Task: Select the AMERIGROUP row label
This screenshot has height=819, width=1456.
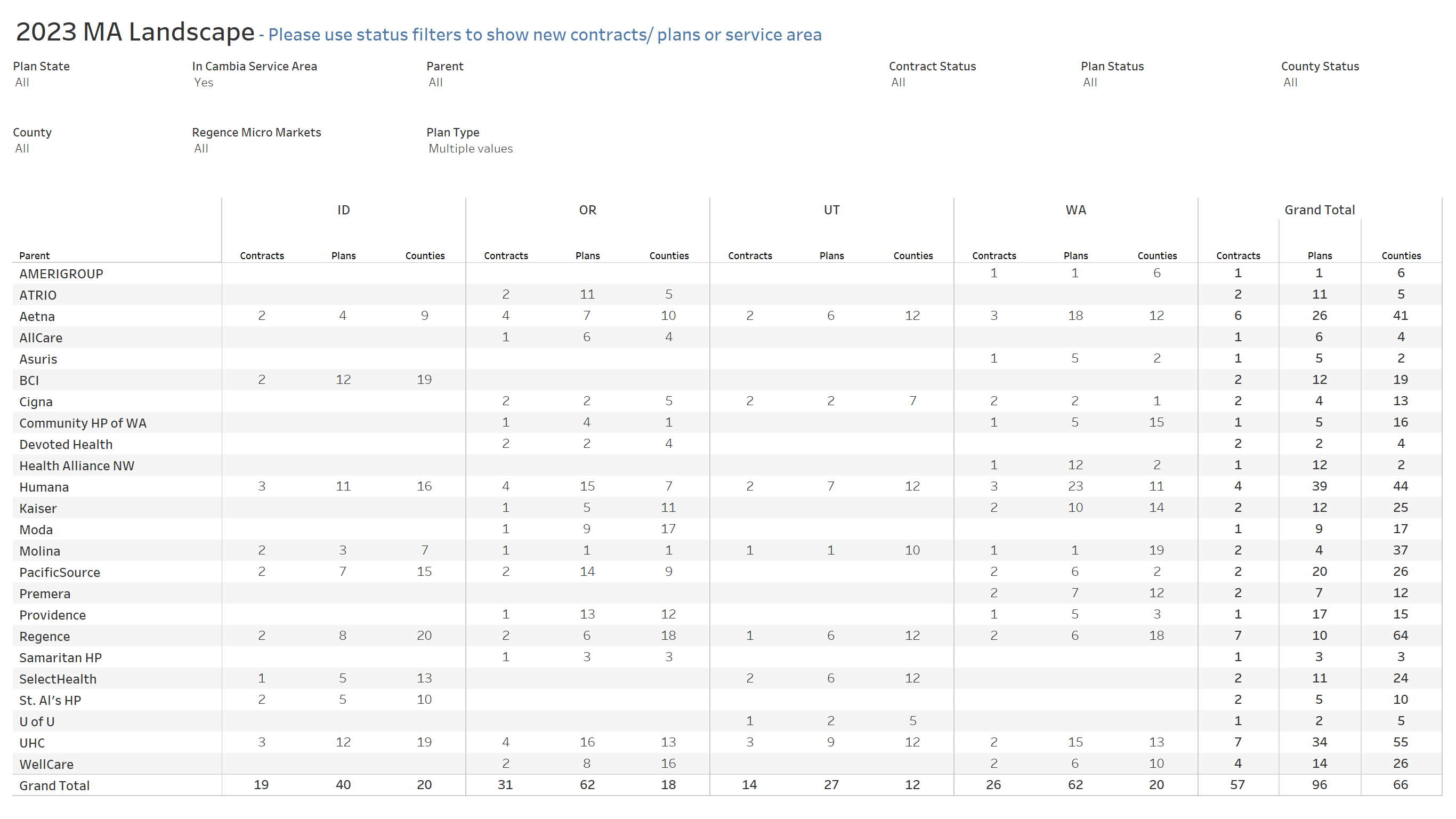Action: point(61,274)
